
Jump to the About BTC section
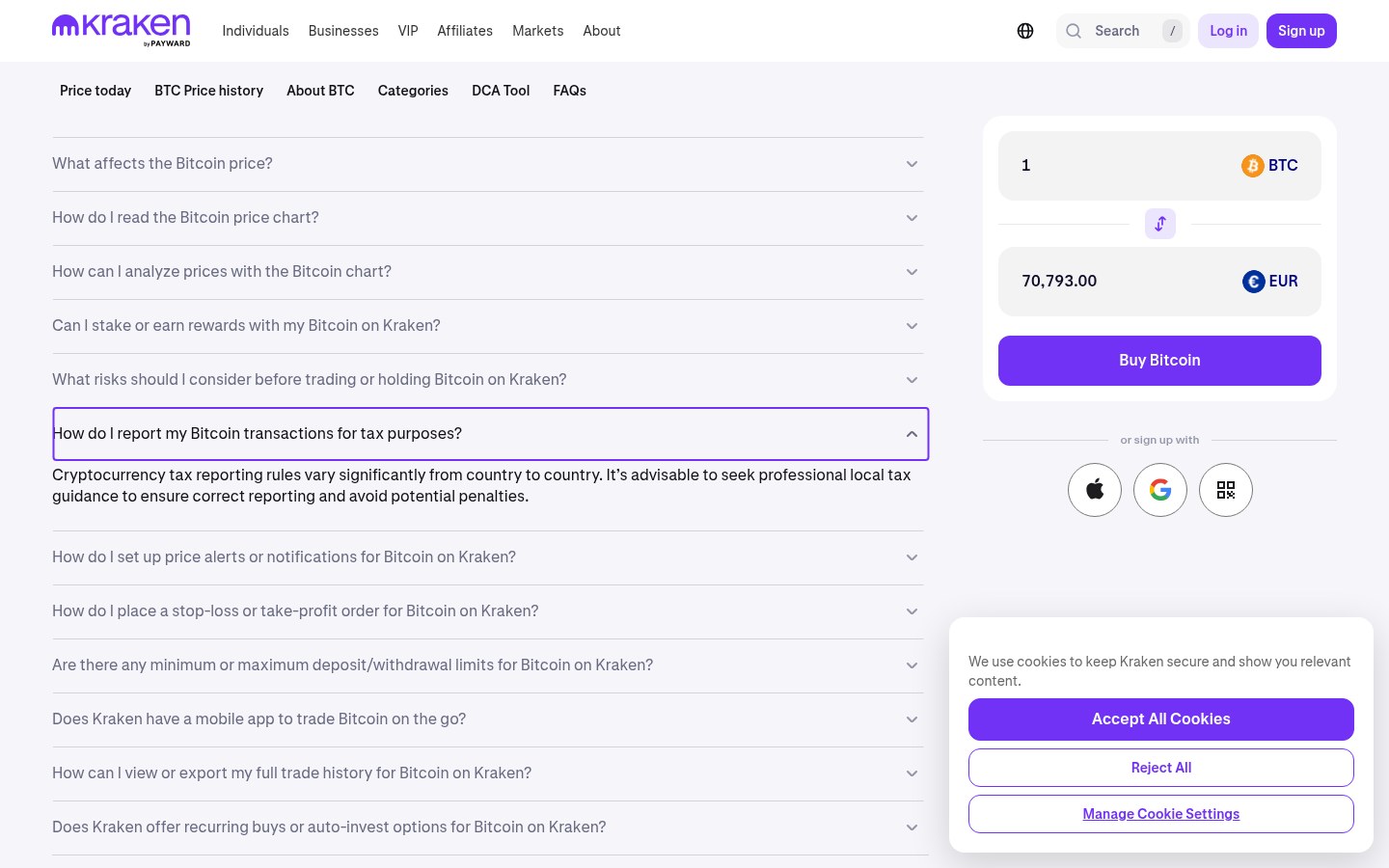320,91
